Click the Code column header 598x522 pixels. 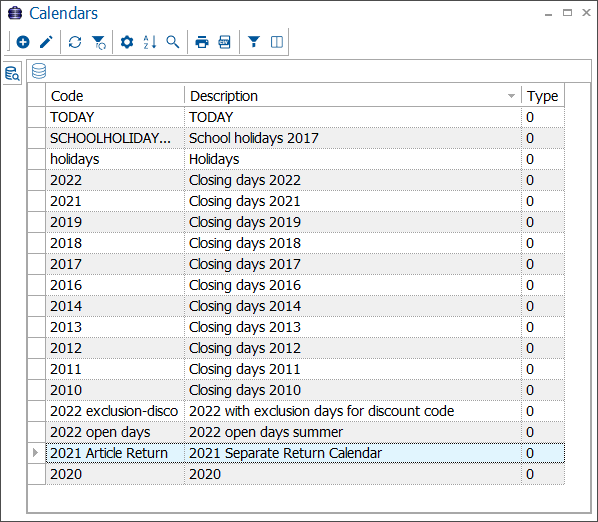pyautogui.click(x=115, y=96)
